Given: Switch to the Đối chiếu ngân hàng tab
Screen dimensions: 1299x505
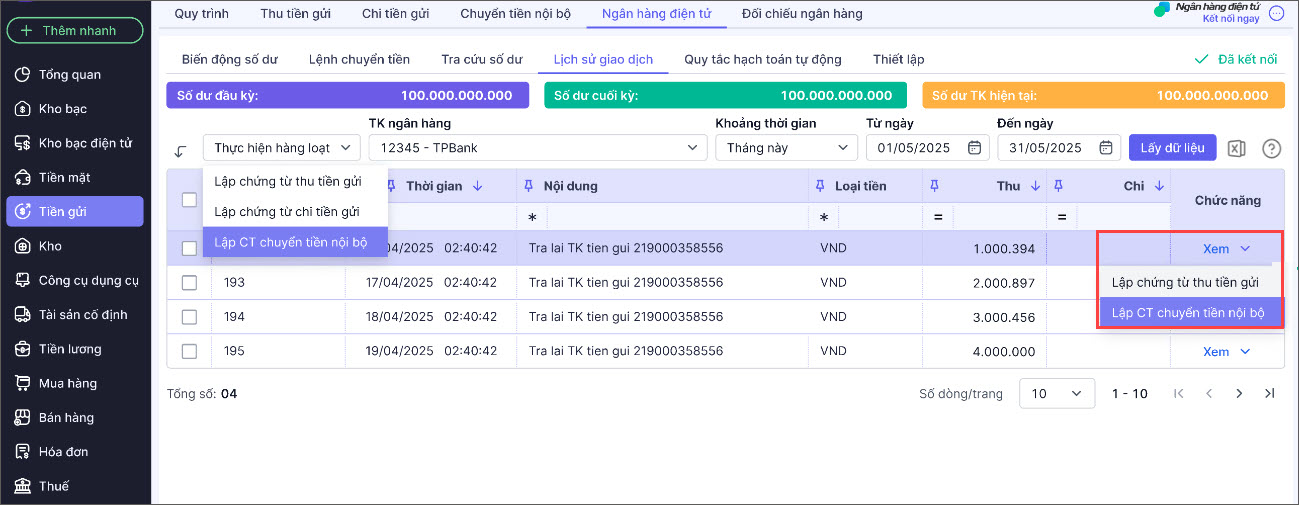Looking at the screenshot, I should (801, 14).
